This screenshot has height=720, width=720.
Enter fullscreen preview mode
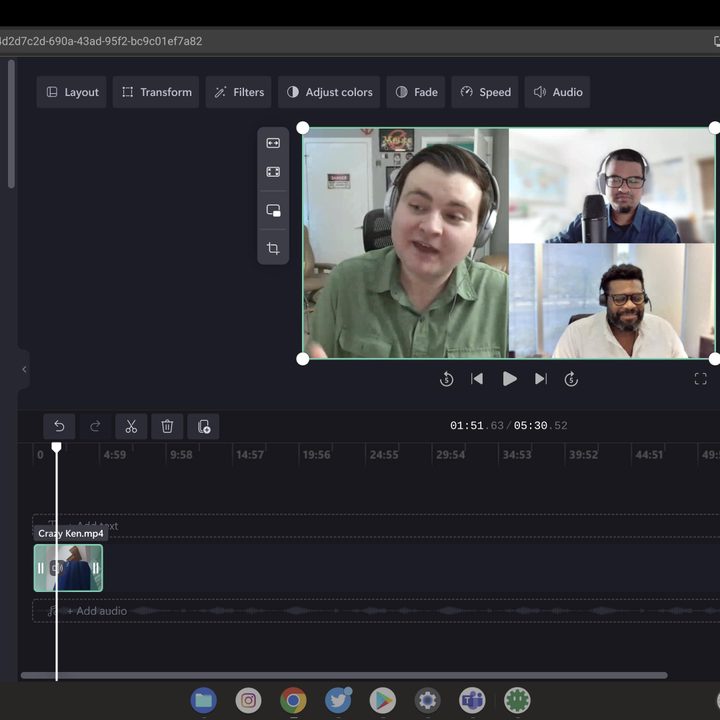click(701, 379)
